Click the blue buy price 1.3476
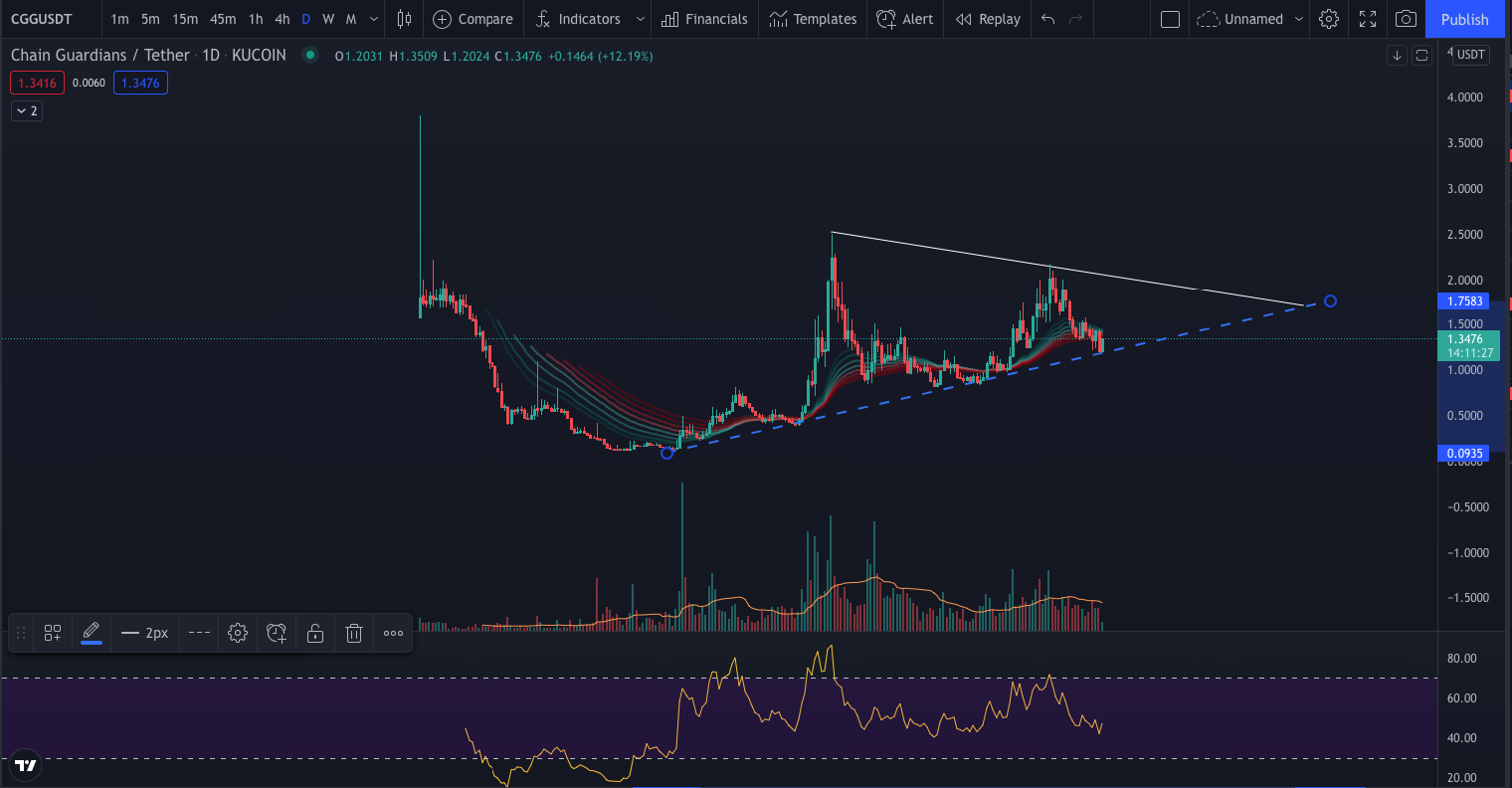The image size is (1512, 788). pyautogui.click(x=140, y=83)
